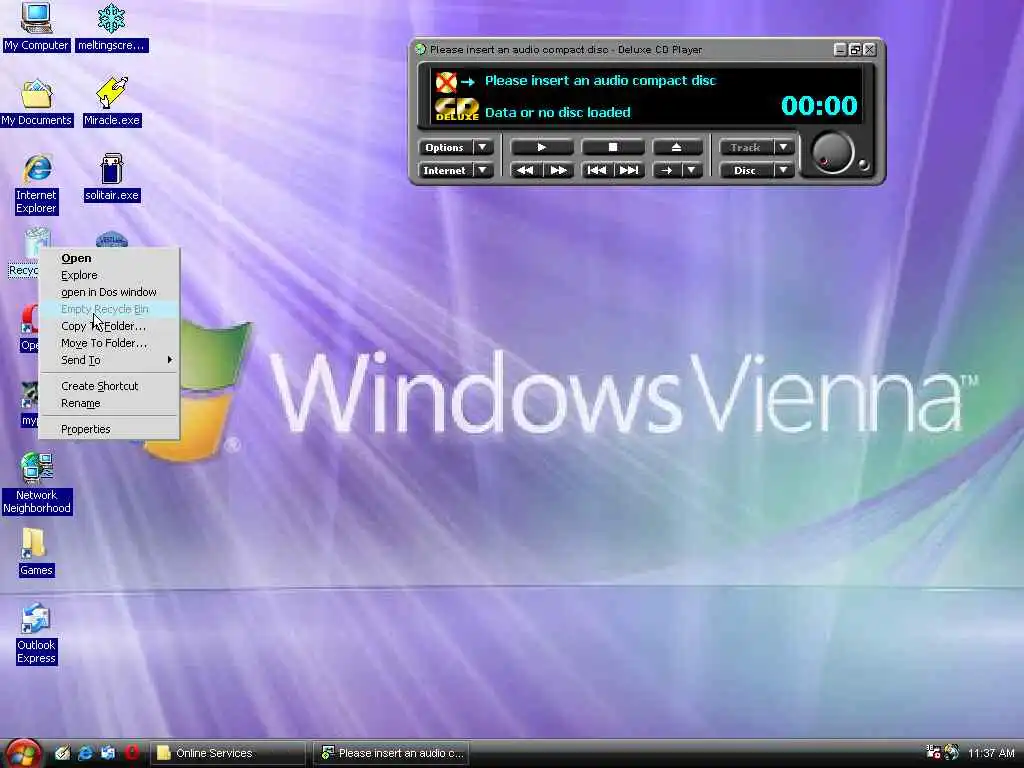Launch Outlook Express from quick launch
Viewport: 1024px width, 768px height.
pyautogui.click(x=108, y=753)
